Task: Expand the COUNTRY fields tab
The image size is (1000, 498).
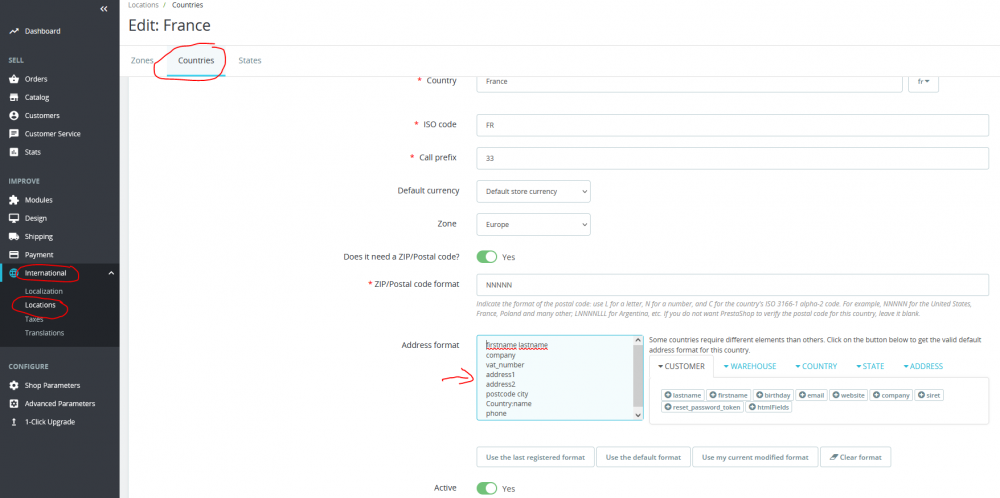Action: (816, 367)
